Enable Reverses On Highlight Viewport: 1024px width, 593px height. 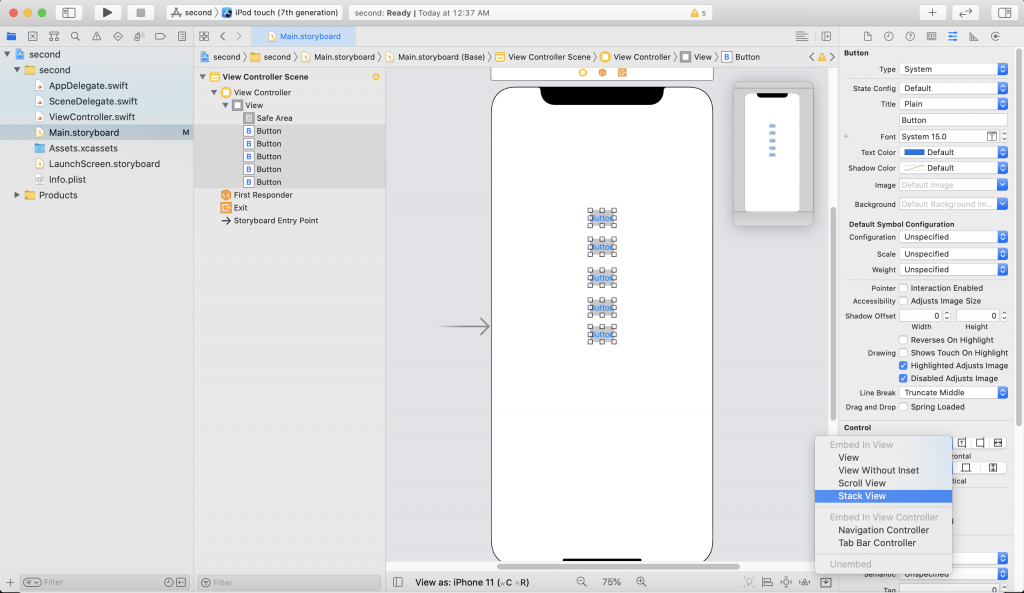point(903,340)
